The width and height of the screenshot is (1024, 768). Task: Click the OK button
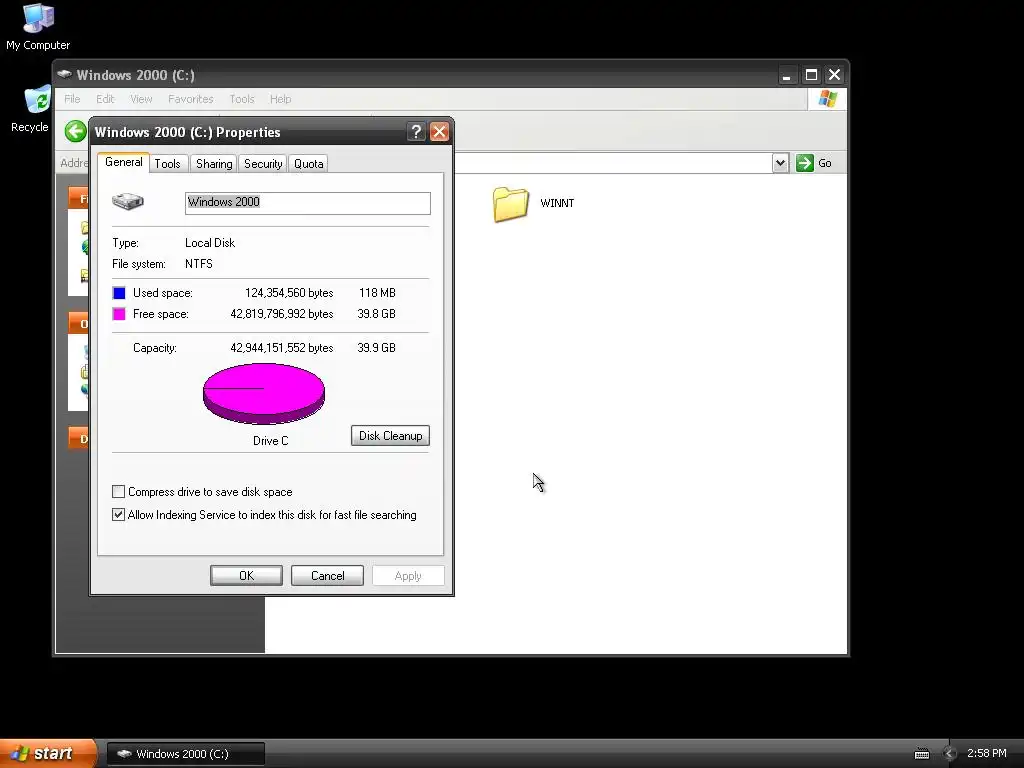click(246, 575)
